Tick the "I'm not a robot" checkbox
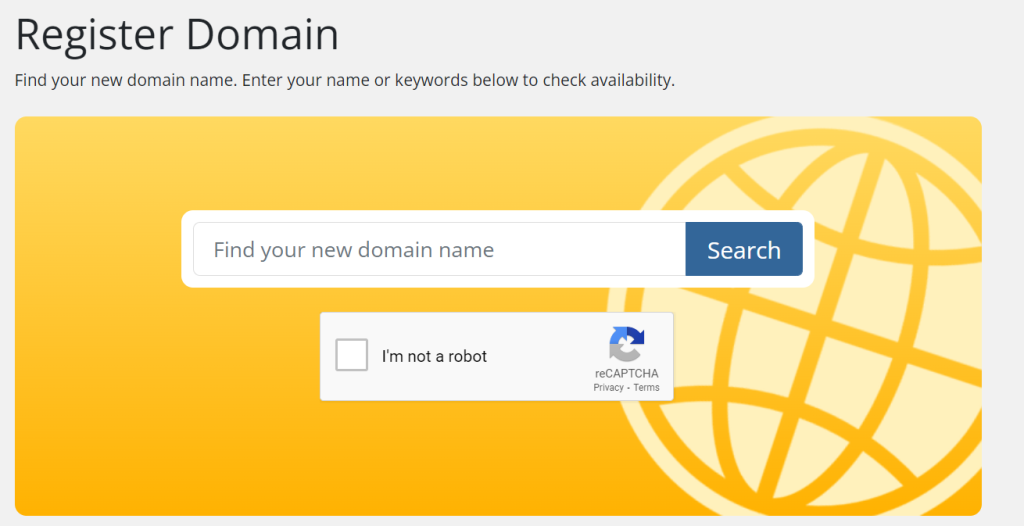 352,356
